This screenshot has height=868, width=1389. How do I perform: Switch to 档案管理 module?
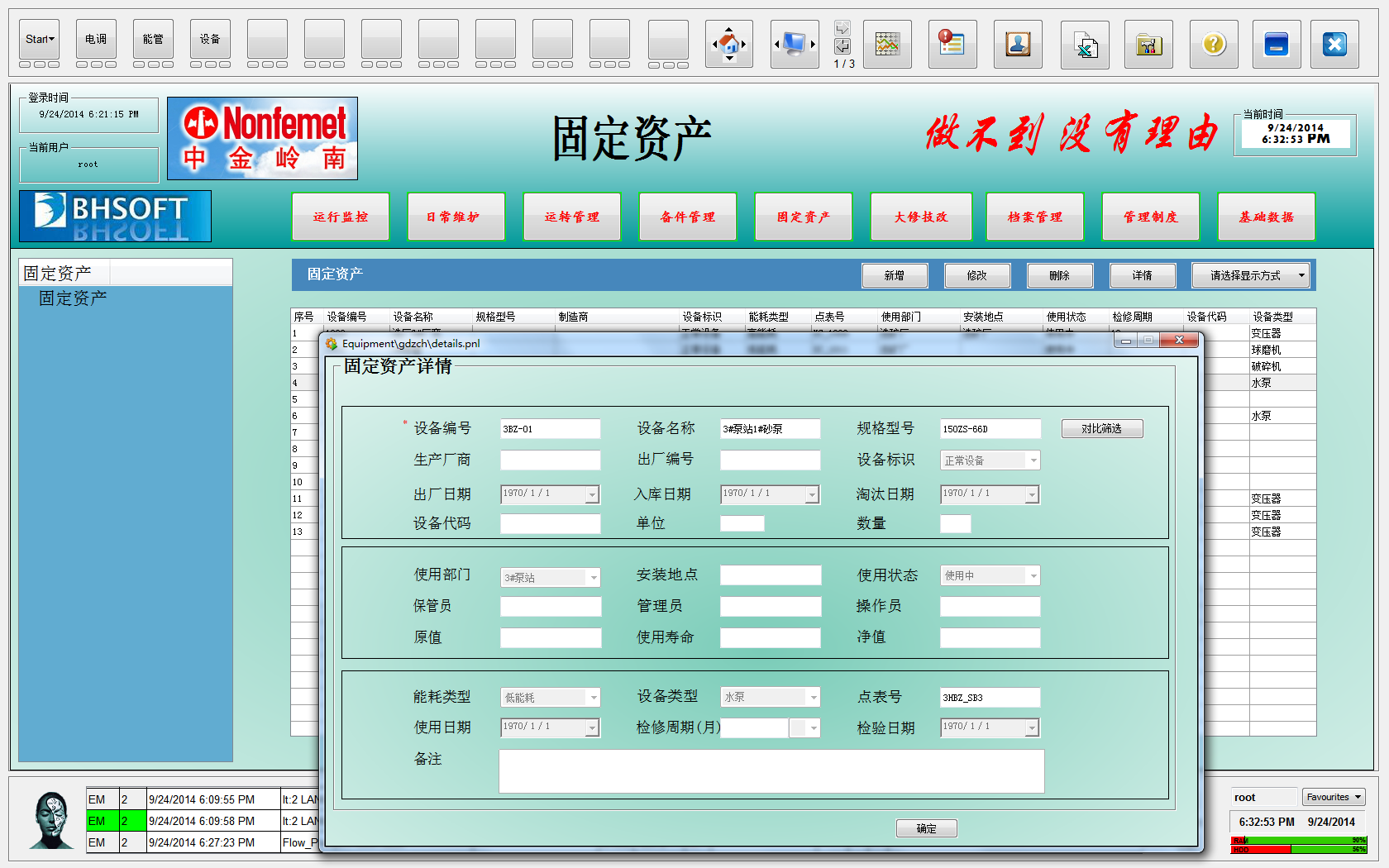pyautogui.click(x=1035, y=217)
